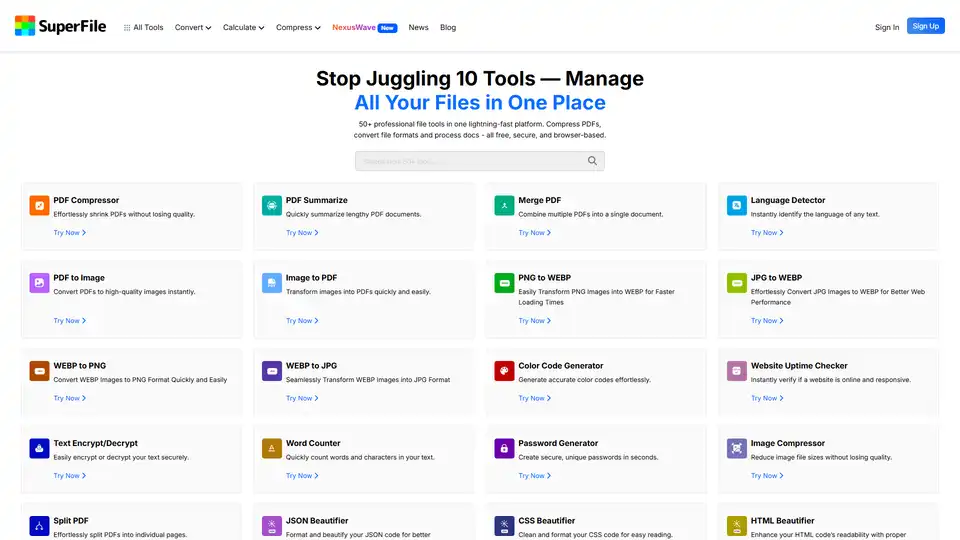Click the SuperFile logo
Screen dimensions: 960x540
tap(61, 27)
